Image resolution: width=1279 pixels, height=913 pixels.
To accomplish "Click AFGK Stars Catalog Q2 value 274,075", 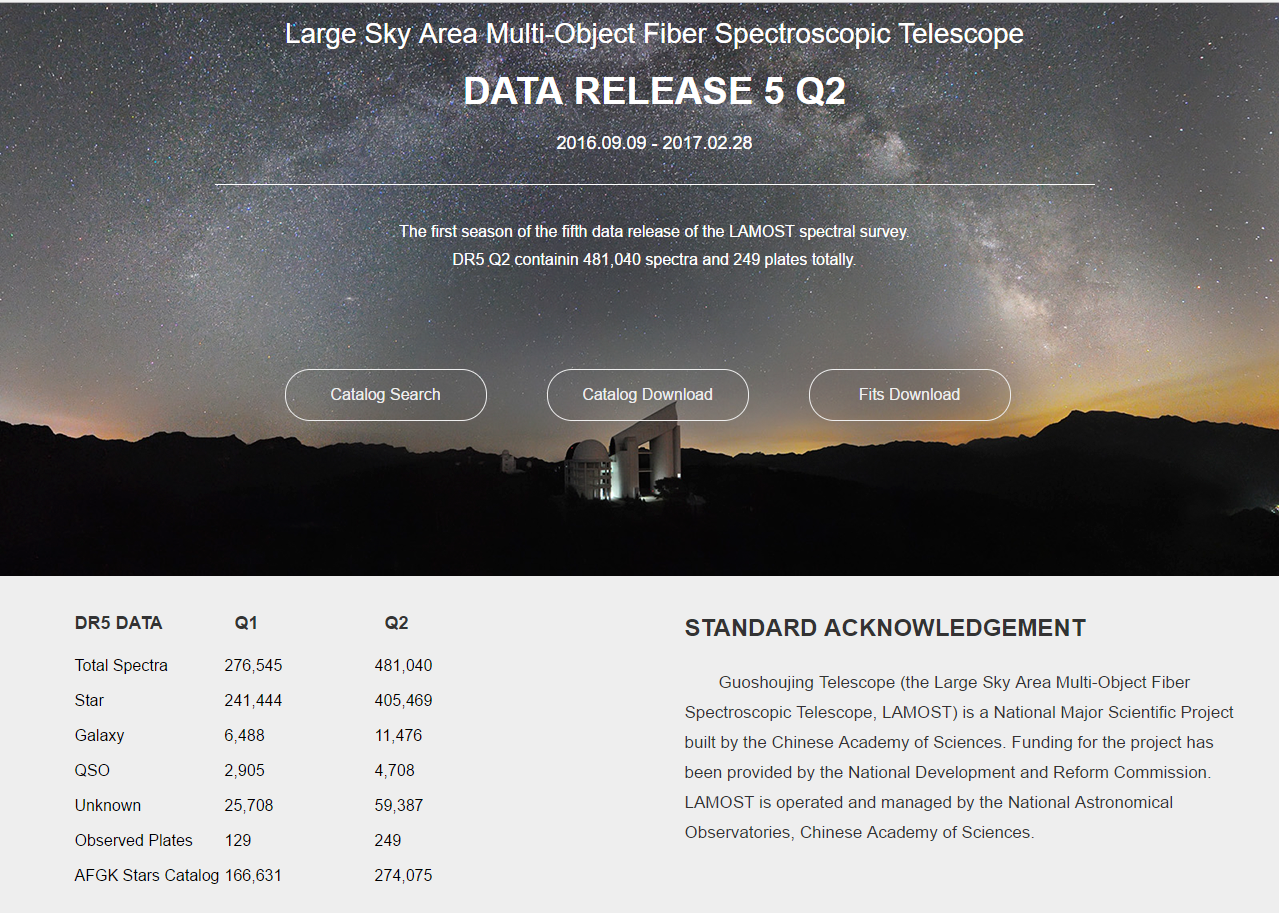I will 403,876.
